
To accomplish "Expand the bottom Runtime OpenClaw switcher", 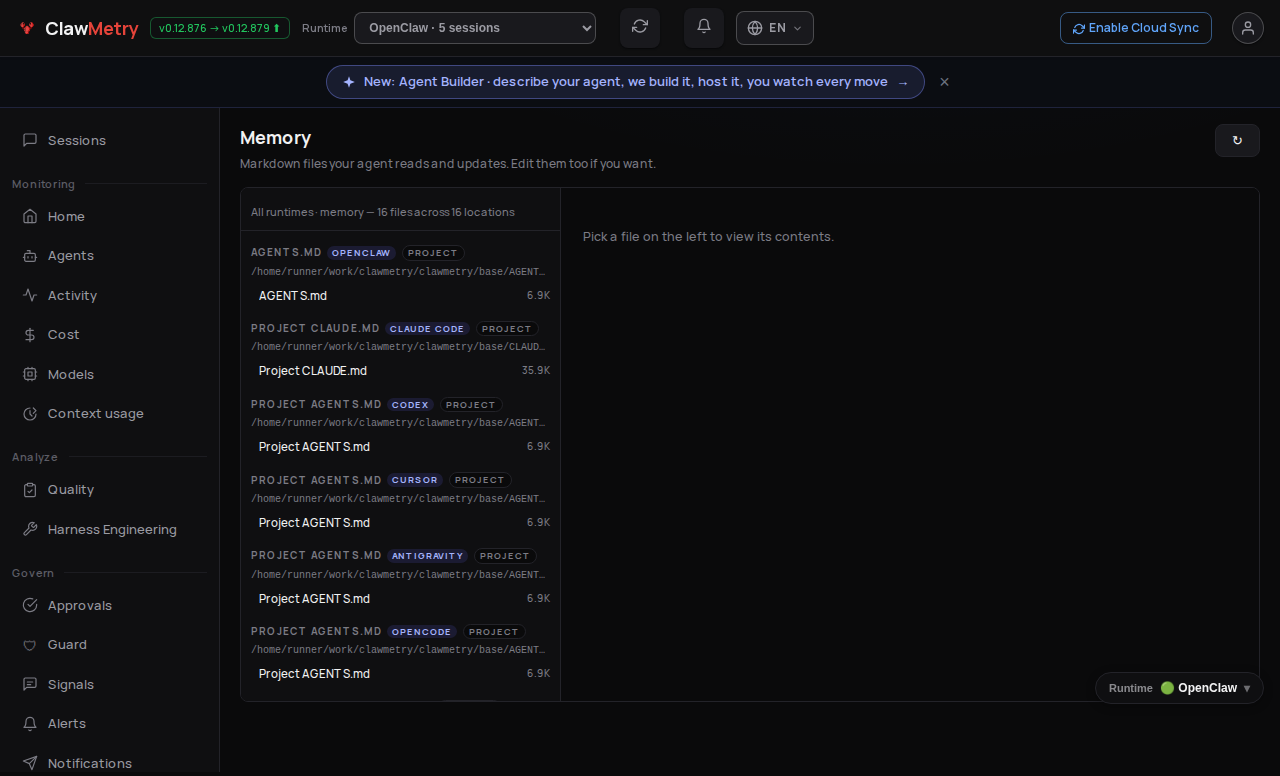I will (x=1179, y=688).
